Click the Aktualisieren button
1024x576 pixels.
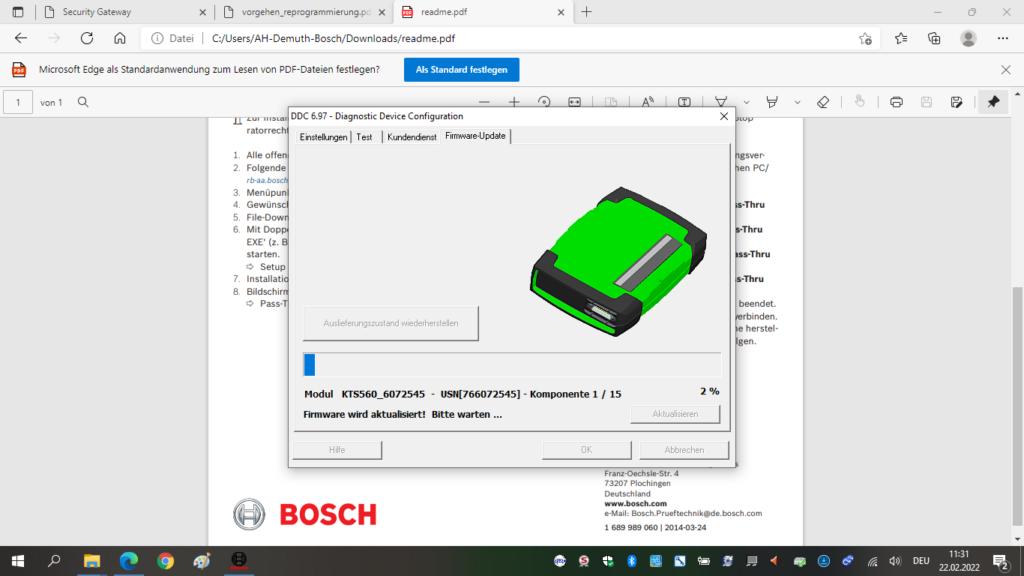(675, 414)
